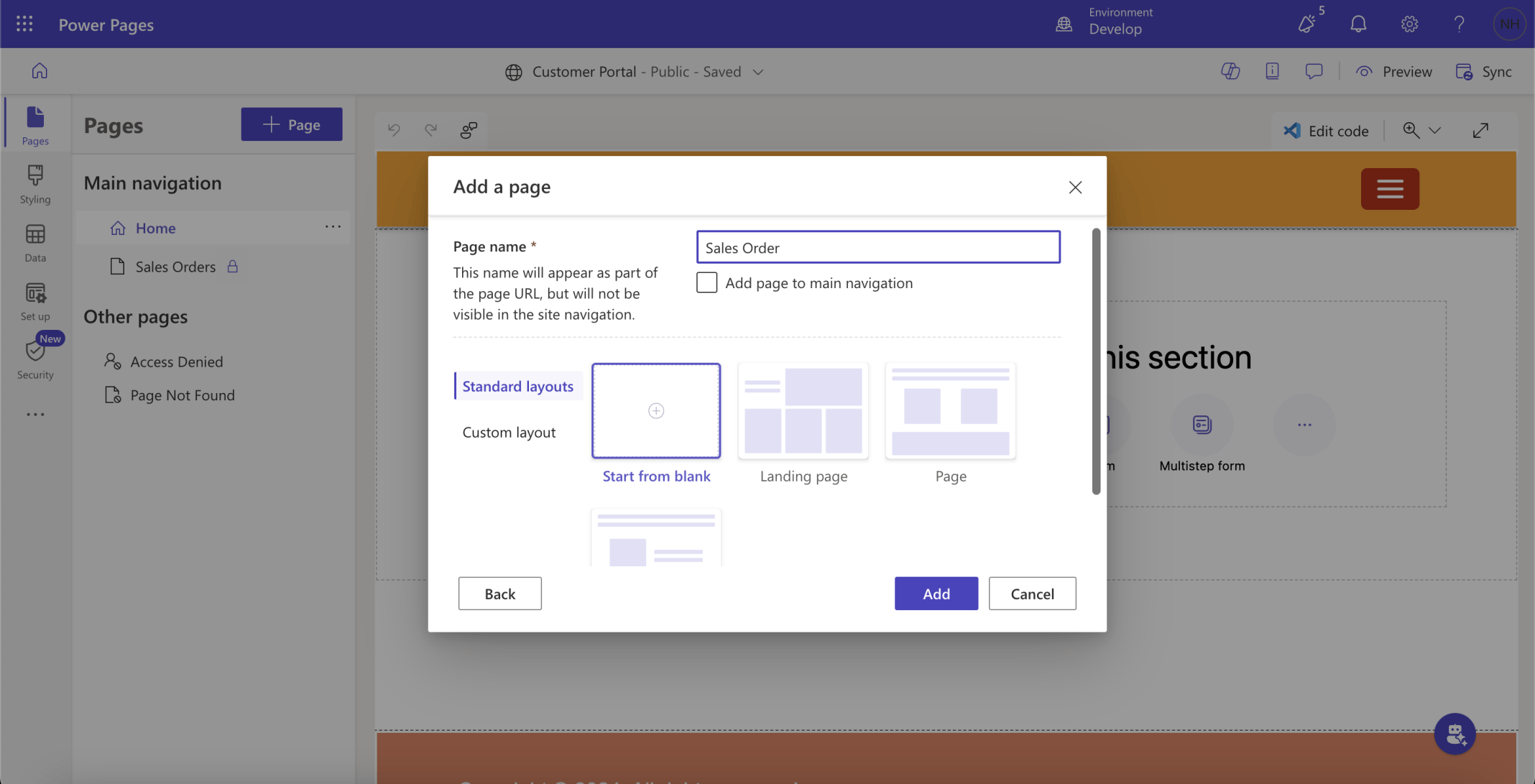Click the Copilot icon in the top bar
1535x784 pixels.
[x=1230, y=71]
